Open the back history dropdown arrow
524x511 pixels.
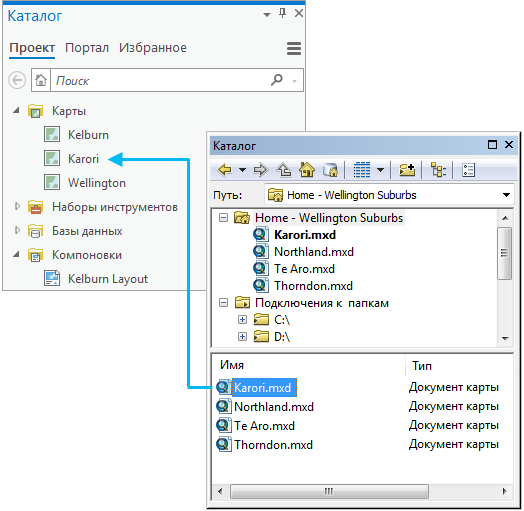coord(243,170)
